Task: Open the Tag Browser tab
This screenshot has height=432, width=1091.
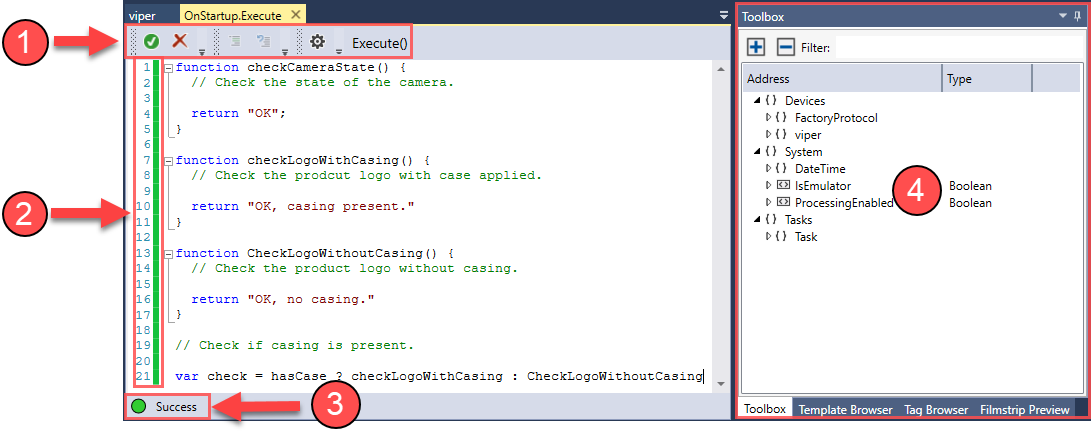Action: coord(935,410)
